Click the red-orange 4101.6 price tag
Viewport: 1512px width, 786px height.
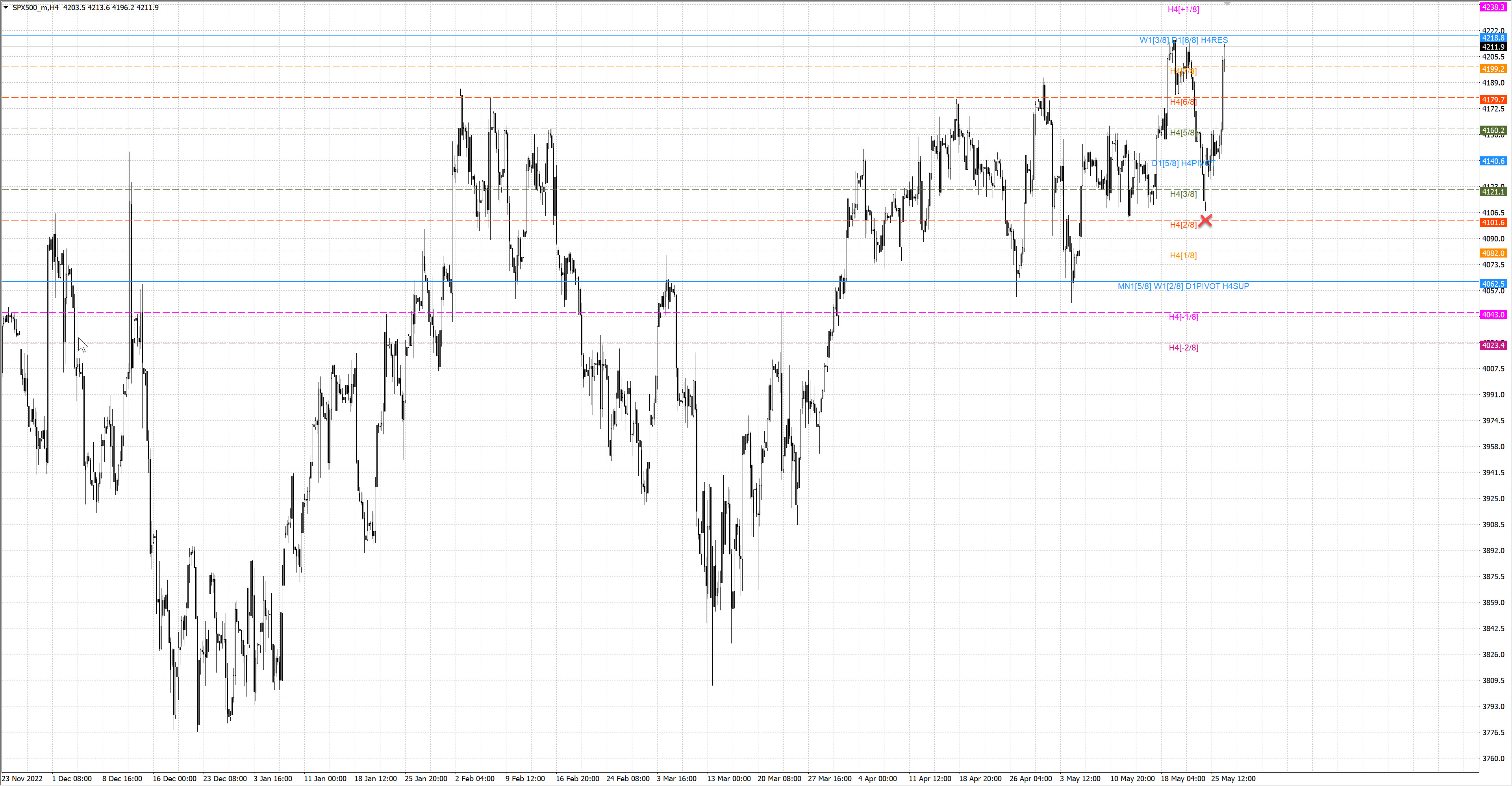[x=1493, y=222]
